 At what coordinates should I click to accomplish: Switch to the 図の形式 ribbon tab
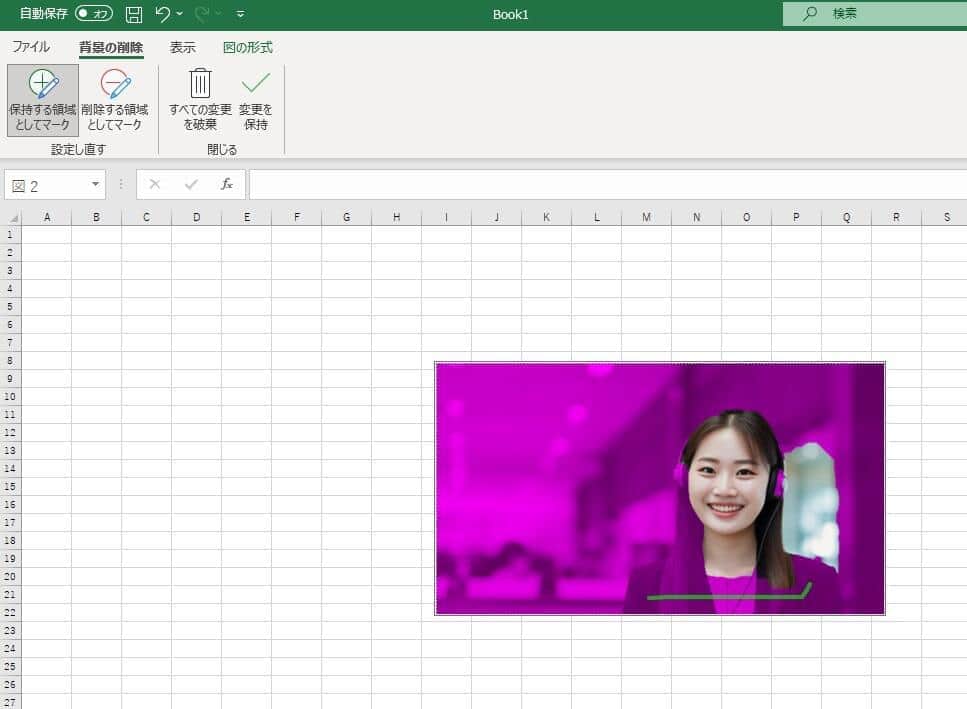(x=247, y=46)
